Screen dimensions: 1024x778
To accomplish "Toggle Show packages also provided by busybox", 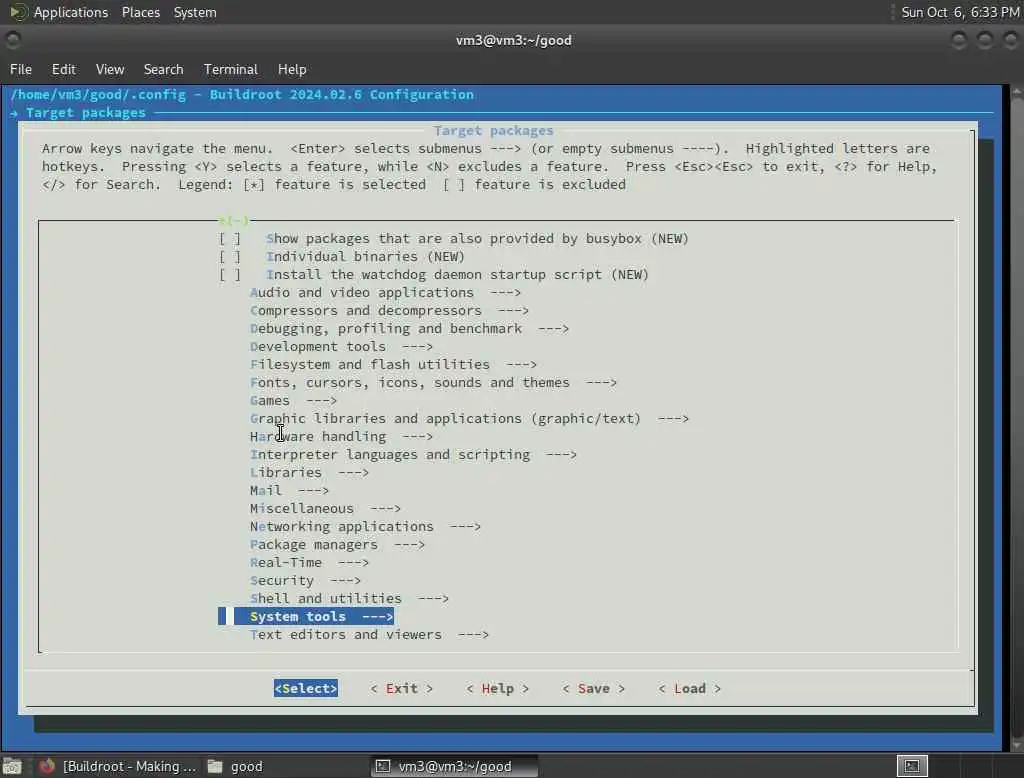I will [x=230, y=239].
